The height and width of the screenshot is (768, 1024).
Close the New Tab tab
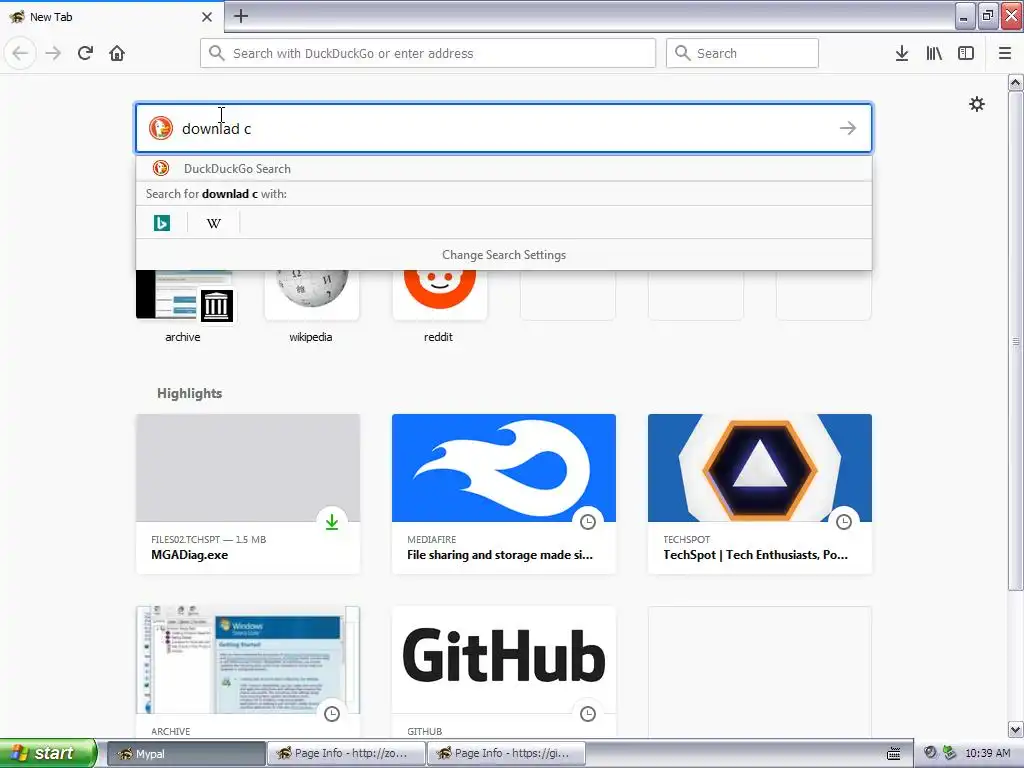[x=207, y=17]
